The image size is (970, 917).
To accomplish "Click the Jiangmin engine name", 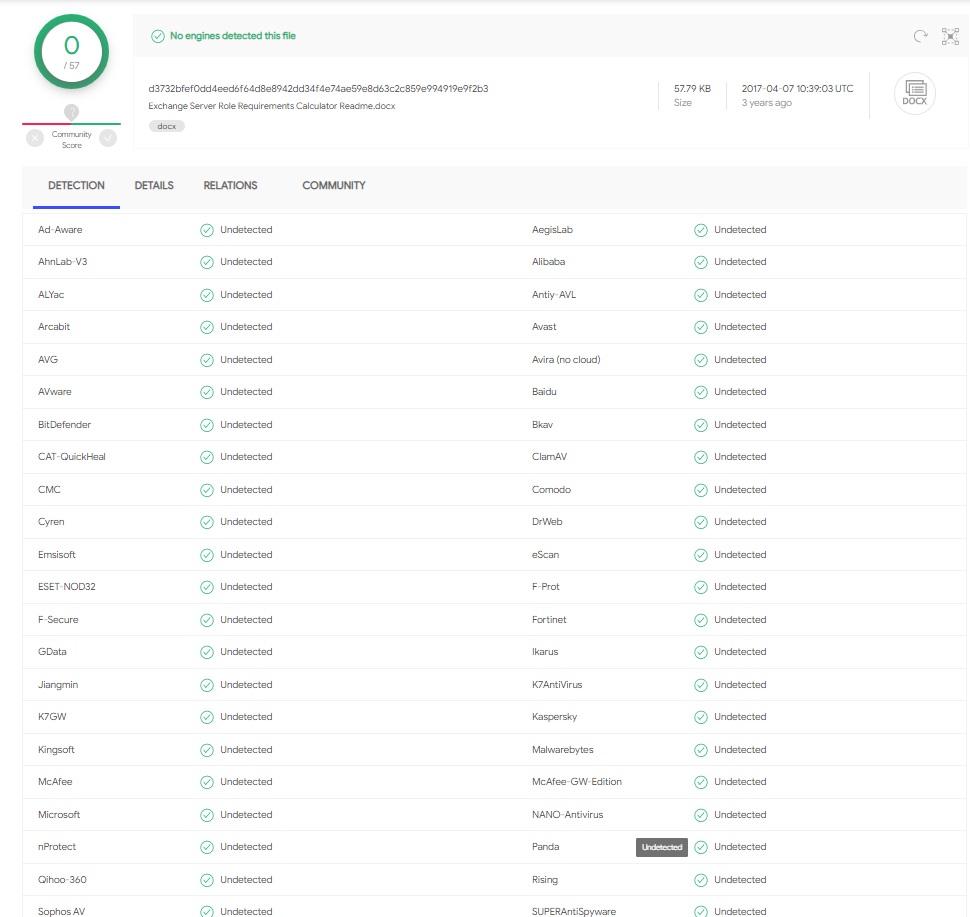I will 58,684.
